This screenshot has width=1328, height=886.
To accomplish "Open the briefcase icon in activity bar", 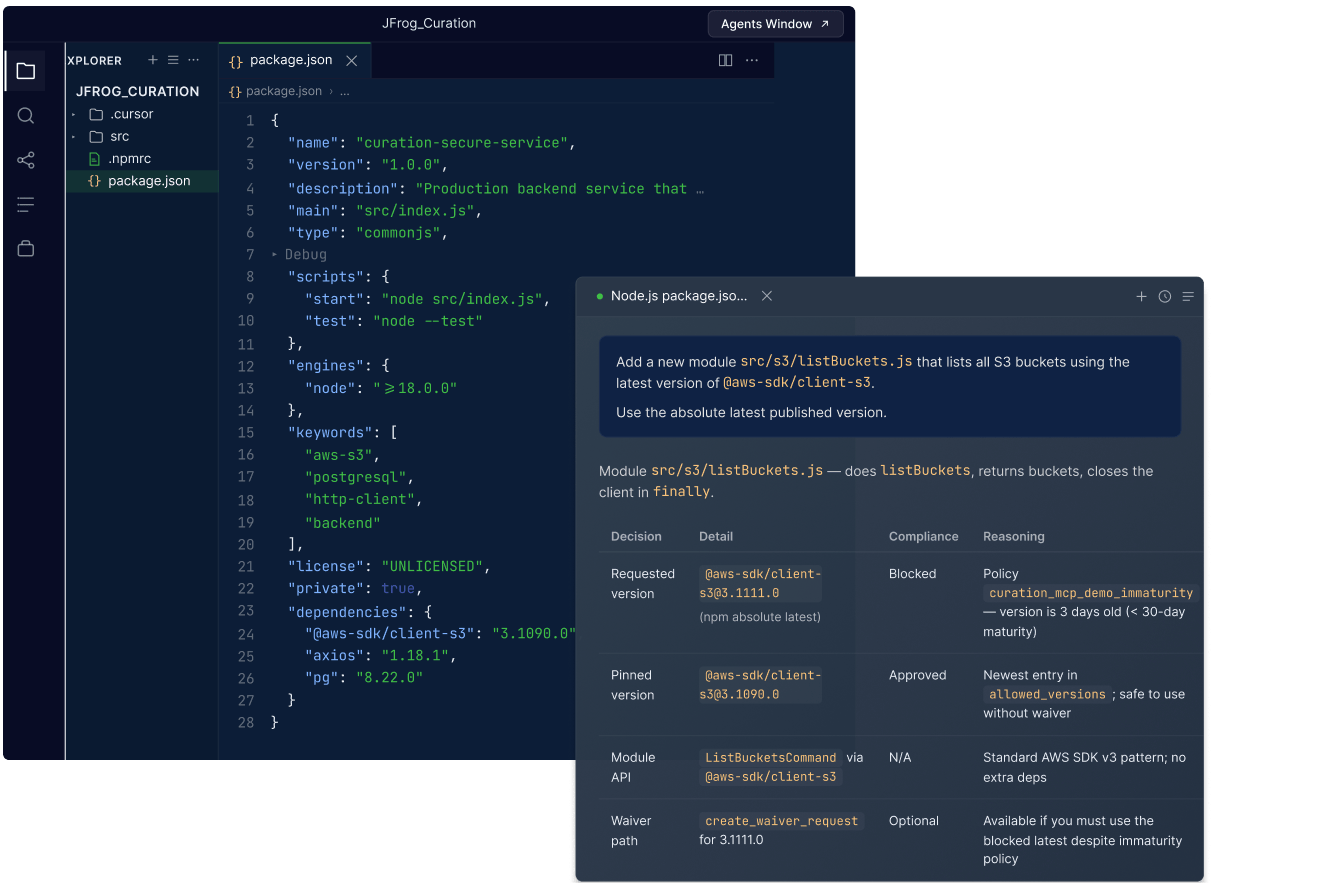I will [26, 249].
